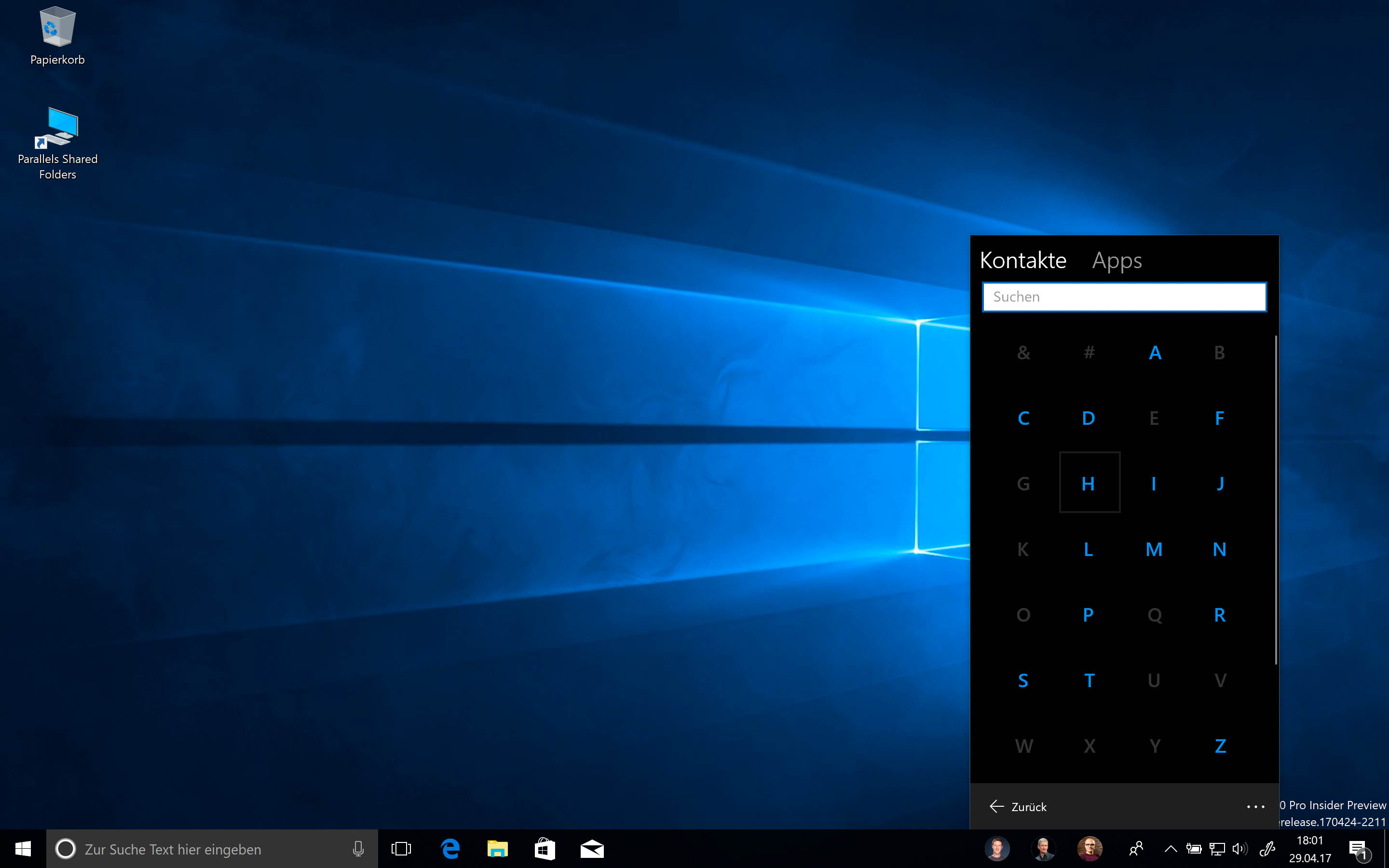
Task: Go back with Zurück button
Action: pyautogui.click(x=1018, y=807)
